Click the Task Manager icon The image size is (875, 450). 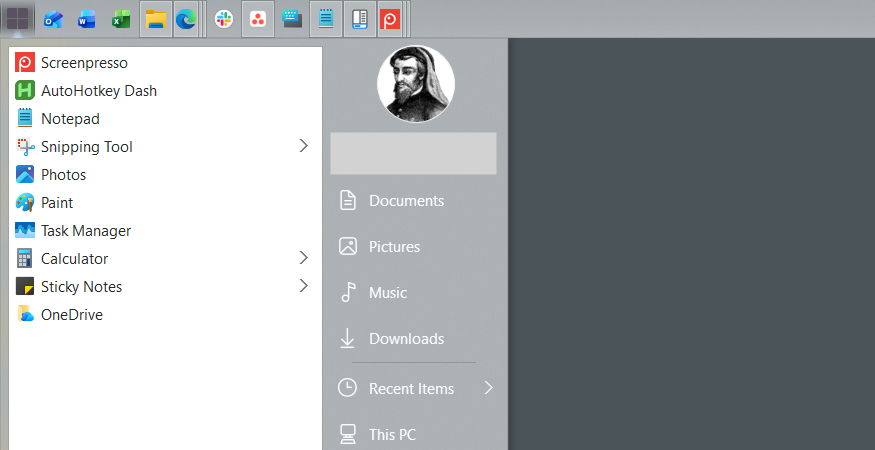coord(25,231)
